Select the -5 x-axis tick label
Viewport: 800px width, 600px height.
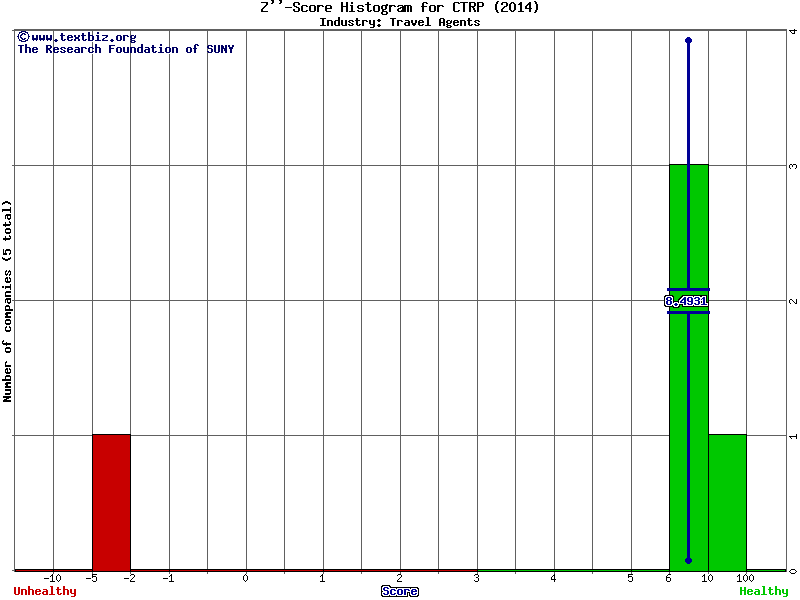pyautogui.click(x=90, y=578)
